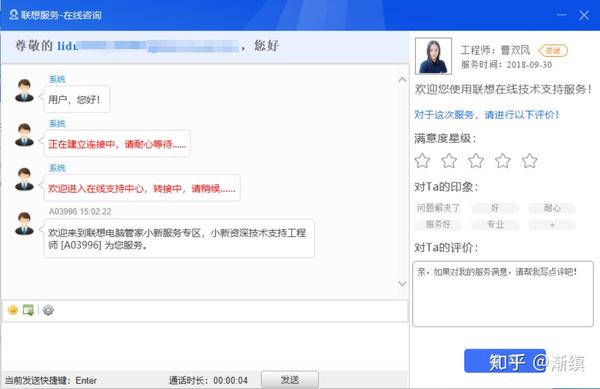
Task: Click the review comment text box
Action: tap(503, 294)
